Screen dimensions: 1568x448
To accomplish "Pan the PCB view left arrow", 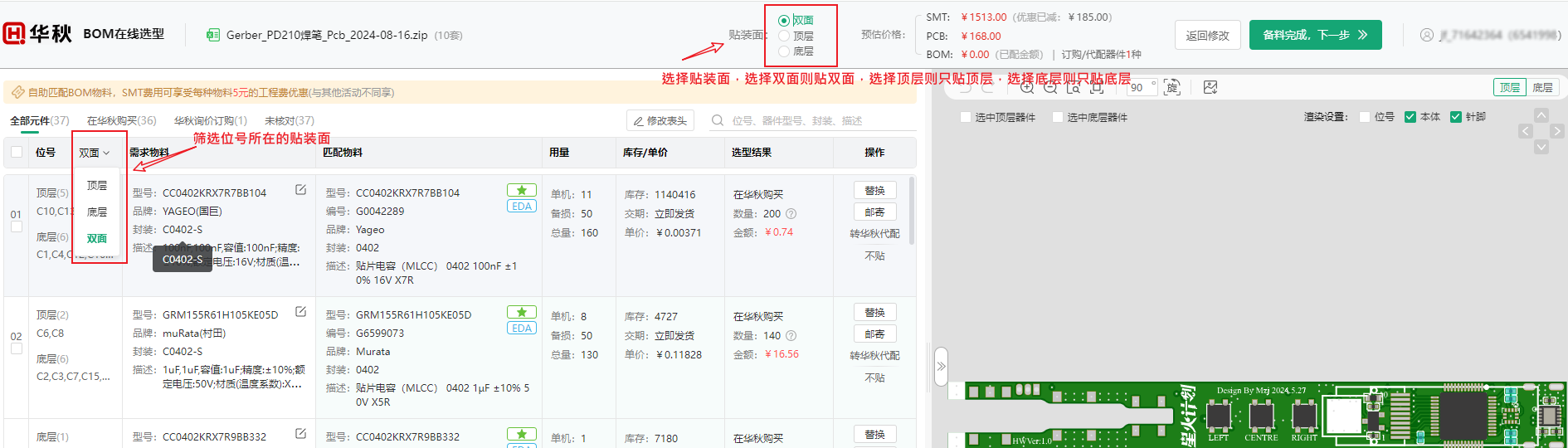I will click(x=1526, y=131).
